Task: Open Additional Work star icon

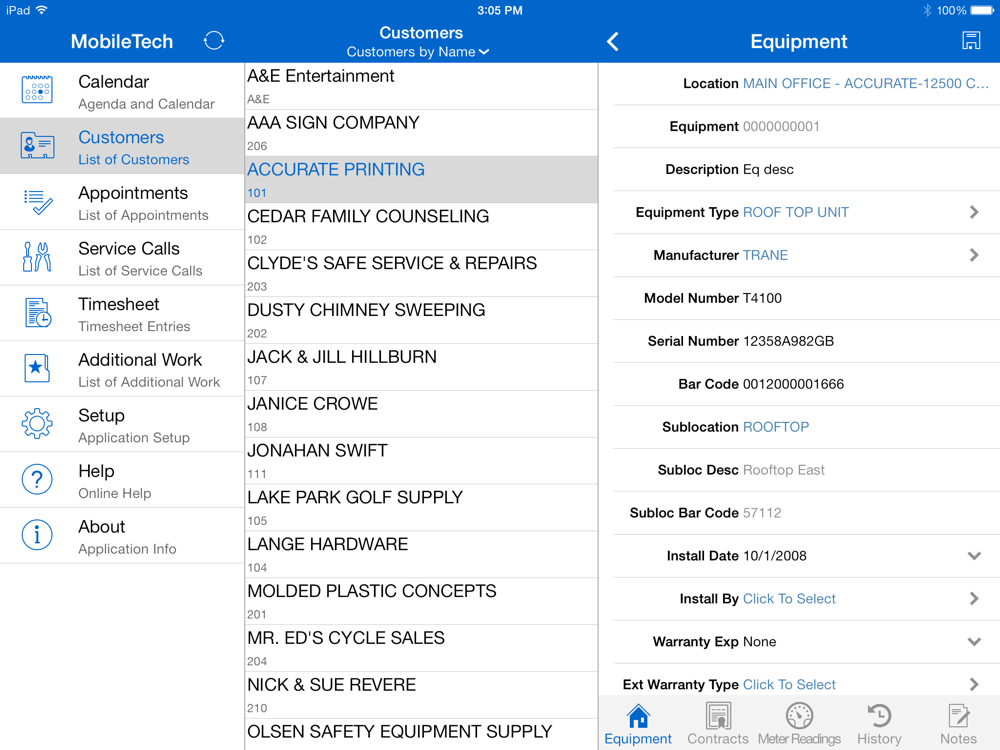Action: (37, 369)
